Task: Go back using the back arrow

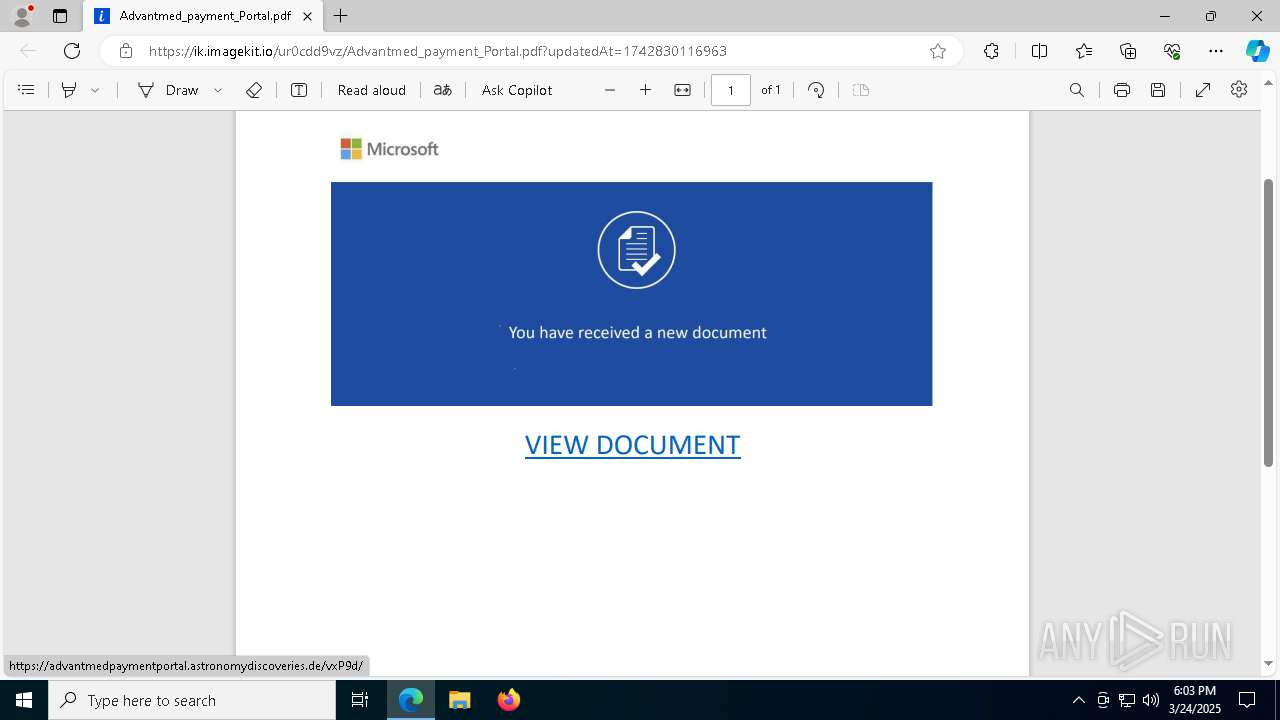Action: point(28,51)
